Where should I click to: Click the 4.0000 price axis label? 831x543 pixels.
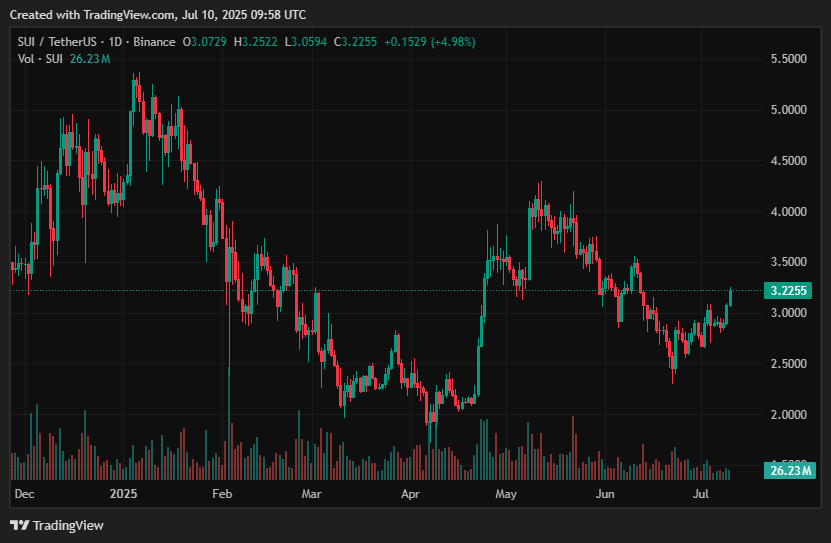[x=789, y=212]
